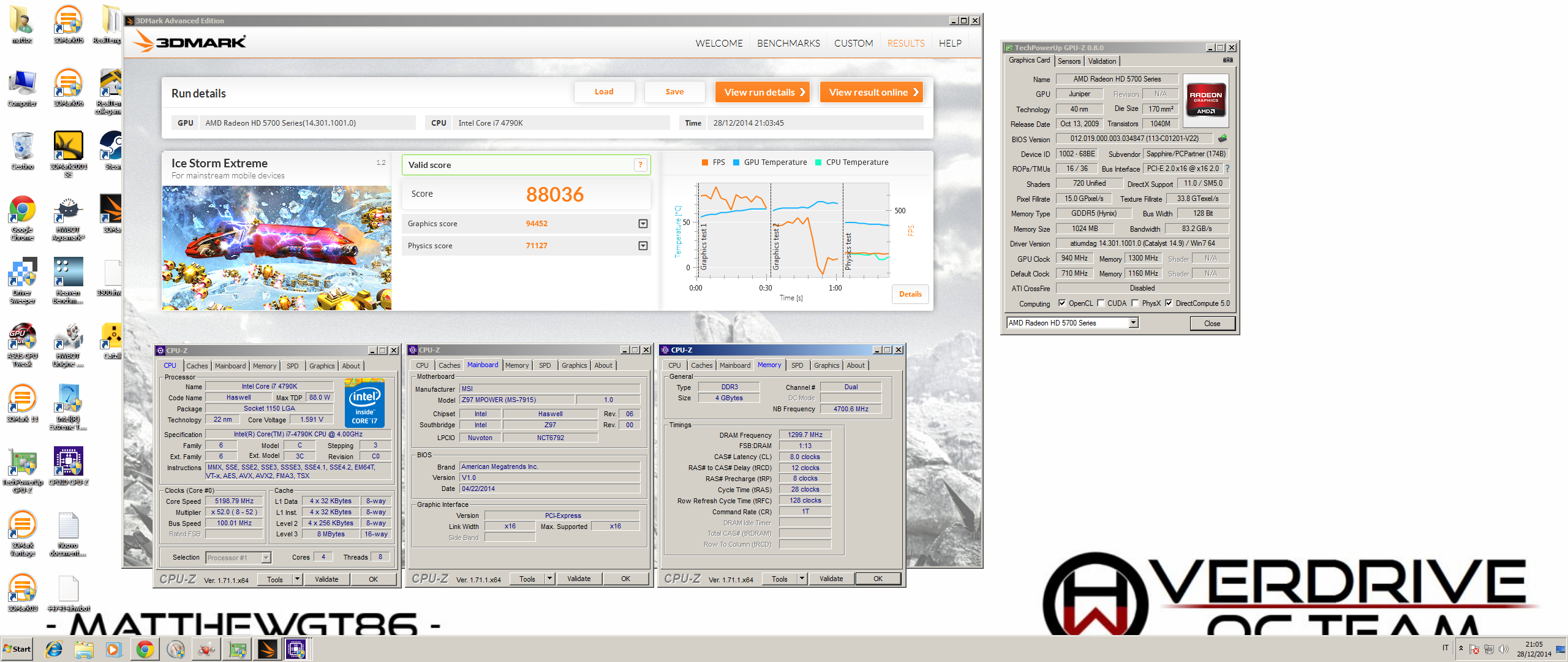Open the GPU selector dropdown in GPU-Z
This screenshot has width=1568, height=662.
click(x=1134, y=323)
